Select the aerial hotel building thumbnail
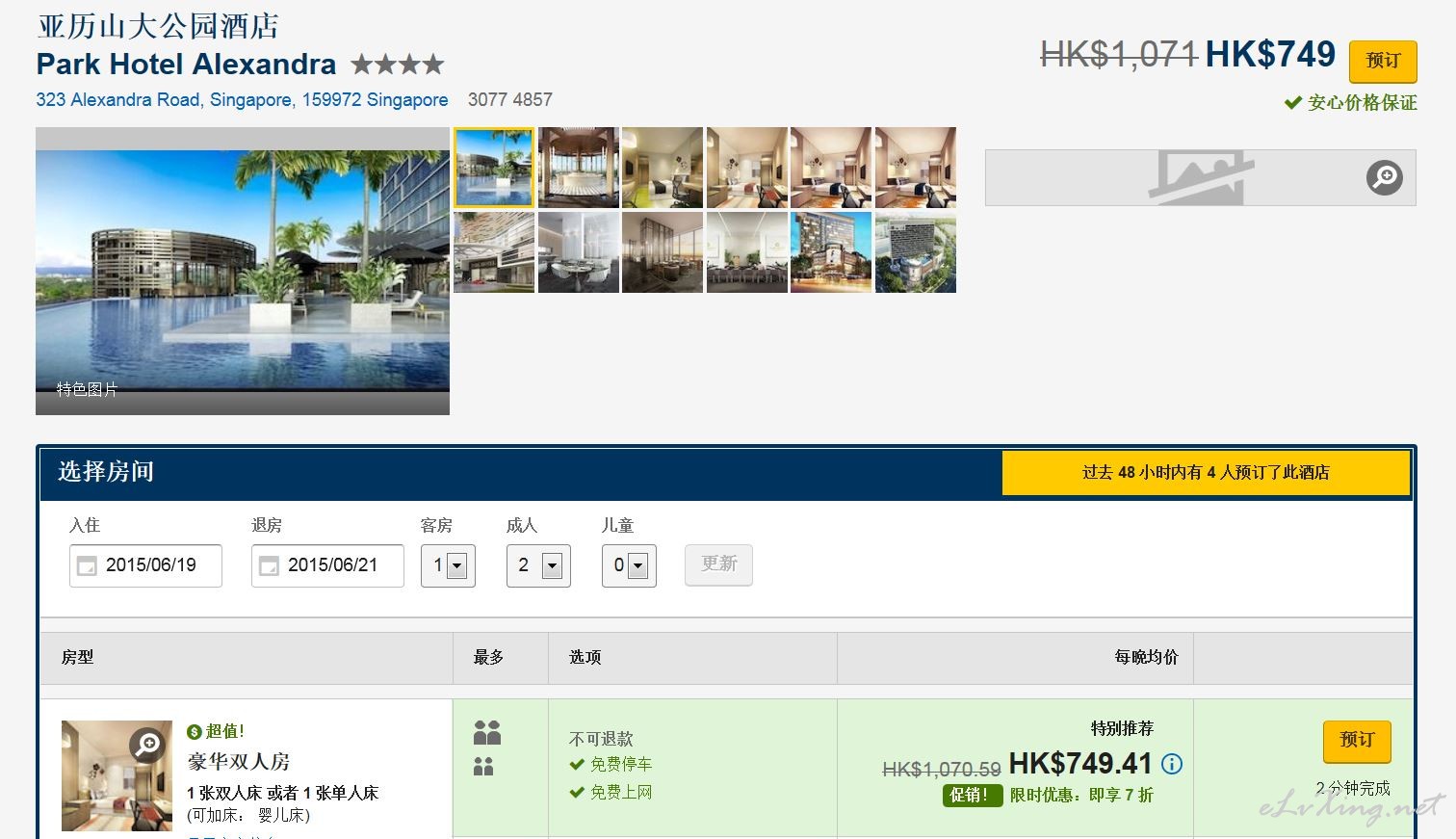Screen dimensions: 1456x839 [x=916, y=252]
